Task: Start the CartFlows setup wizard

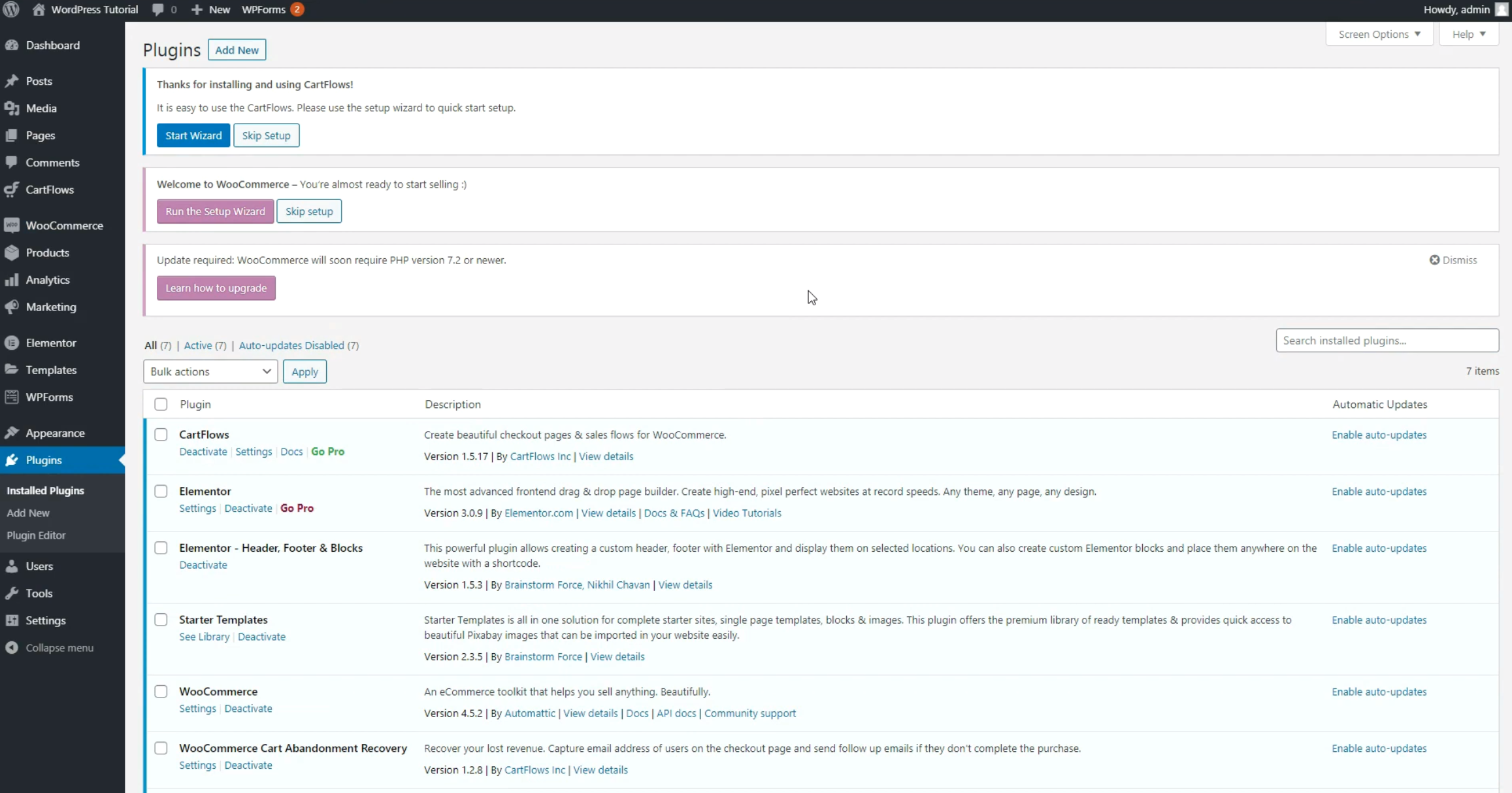Action: [x=193, y=135]
